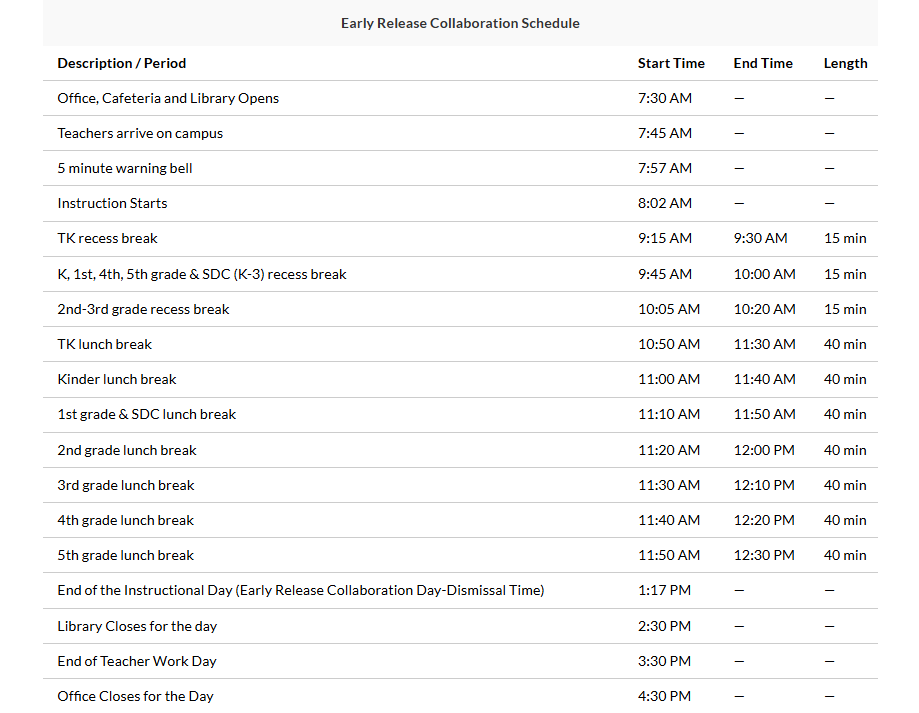The image size is (919, 713).
Task: Click the 8:02 AM Instruction Starts time
Action: pos(665,203)
